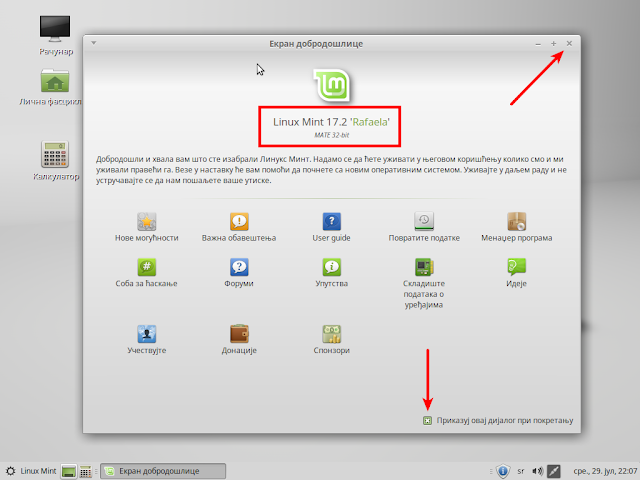Uncheck Приказуј овај дијалог при покретању

click(427, 420)
